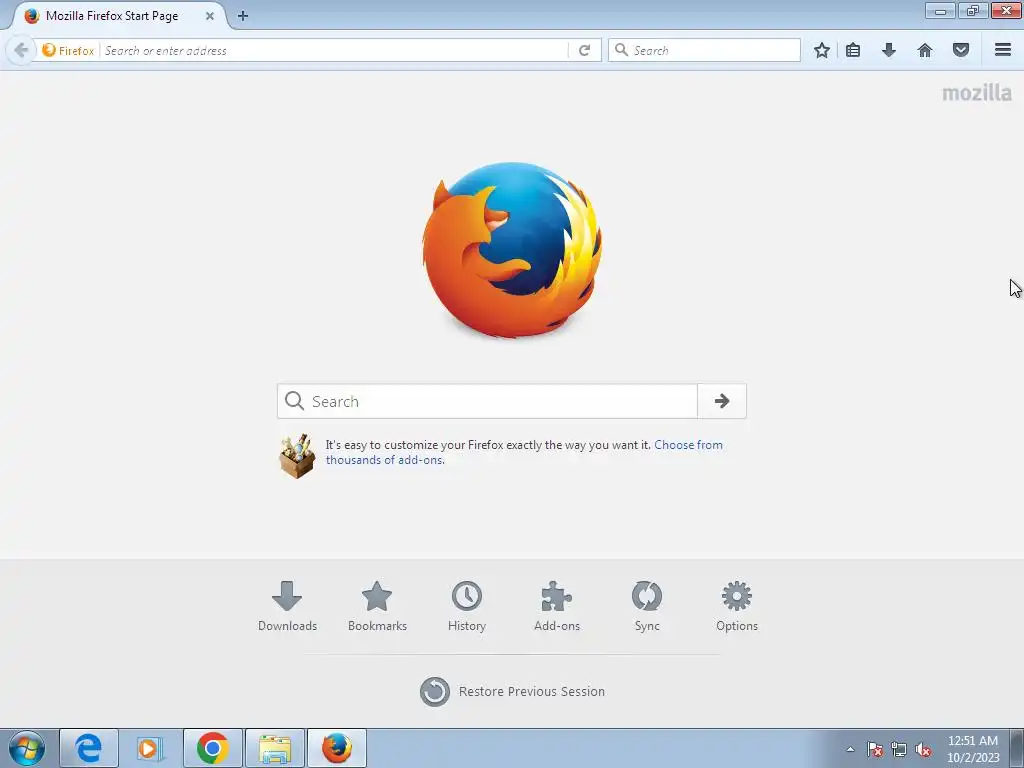
Task: Select the Mozilla Firefox Start Page tab
Action: (118, 16)
